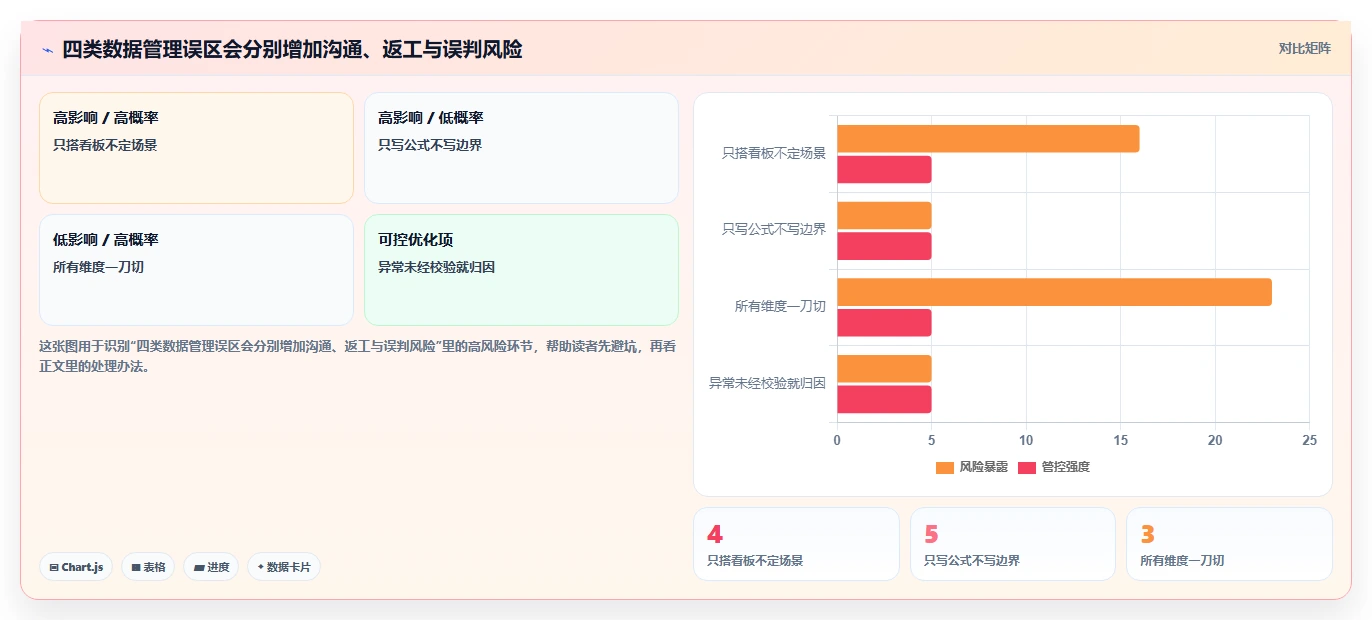The width and height of the screenshot is (1372, 620).
Task: Click orange bar for 只搭看板不定场景
Action: (988, 139)
